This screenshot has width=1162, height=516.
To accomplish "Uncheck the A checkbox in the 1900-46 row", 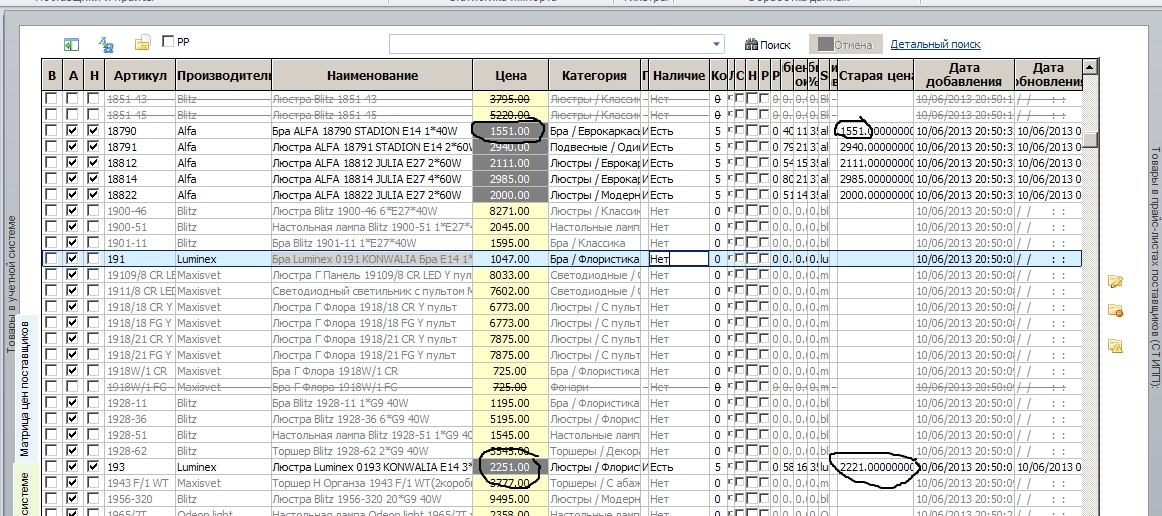I will point(72,211).
